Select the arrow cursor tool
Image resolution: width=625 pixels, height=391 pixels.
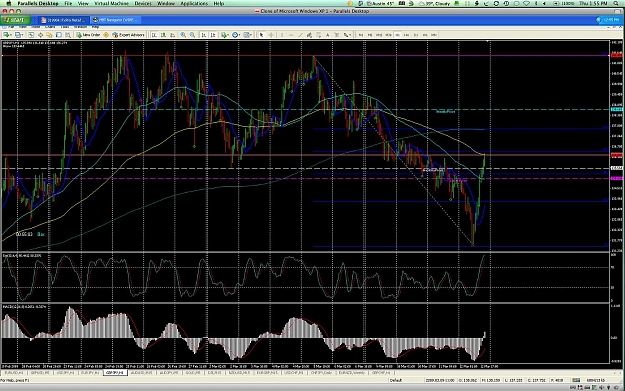pos(261,35)
